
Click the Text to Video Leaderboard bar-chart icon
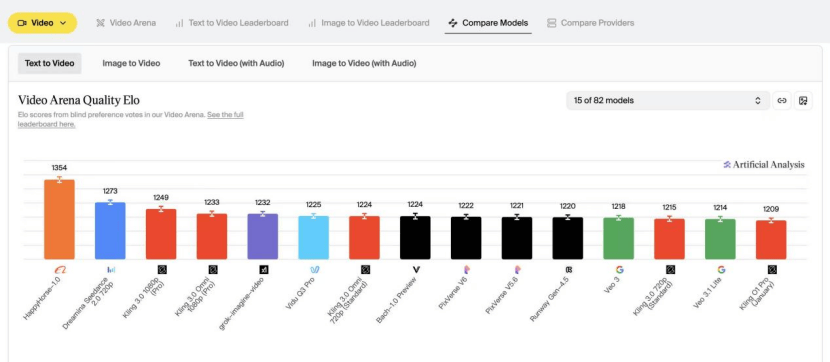coord(179,23)
